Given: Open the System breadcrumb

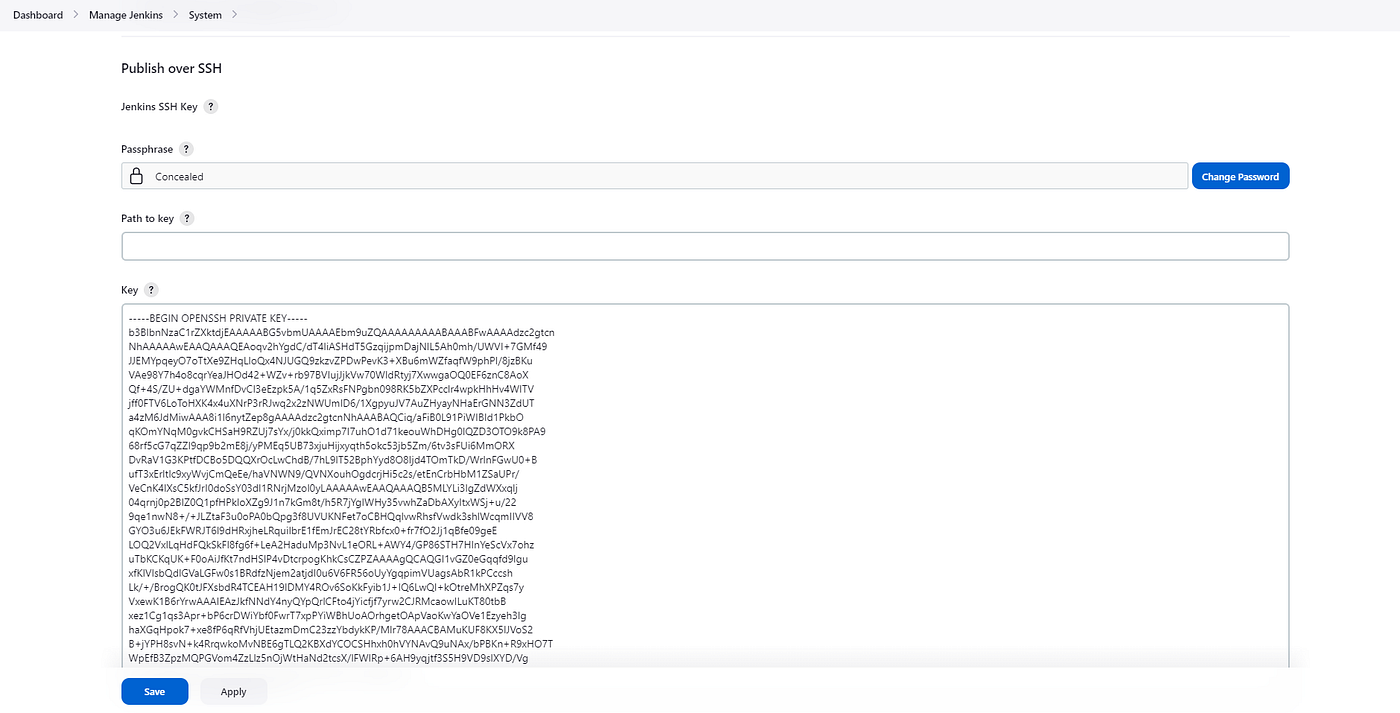Looking at the screenshot, I should pos(205,15).
